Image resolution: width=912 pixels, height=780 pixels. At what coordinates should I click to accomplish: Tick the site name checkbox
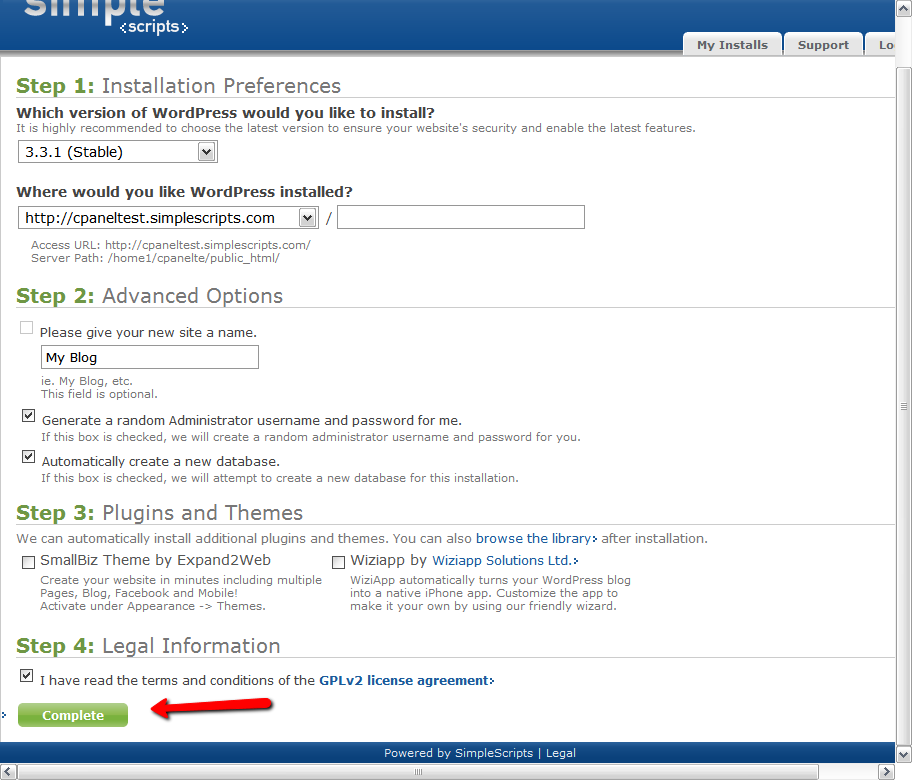point(26,327)
